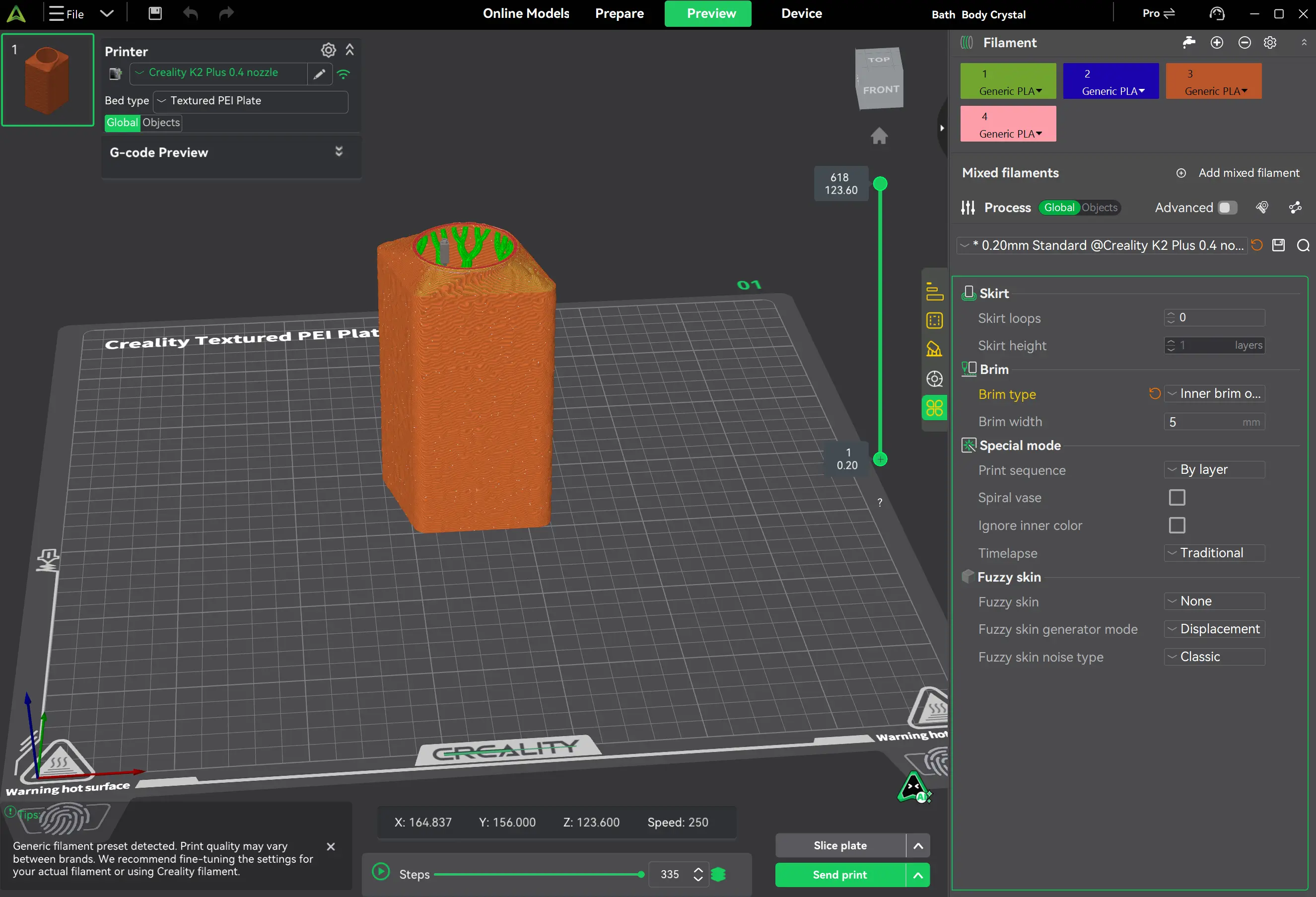This screenshot has width=1316, height=897.
Task: Enable the Ignore inner color checkbox
Action: 1177,525
